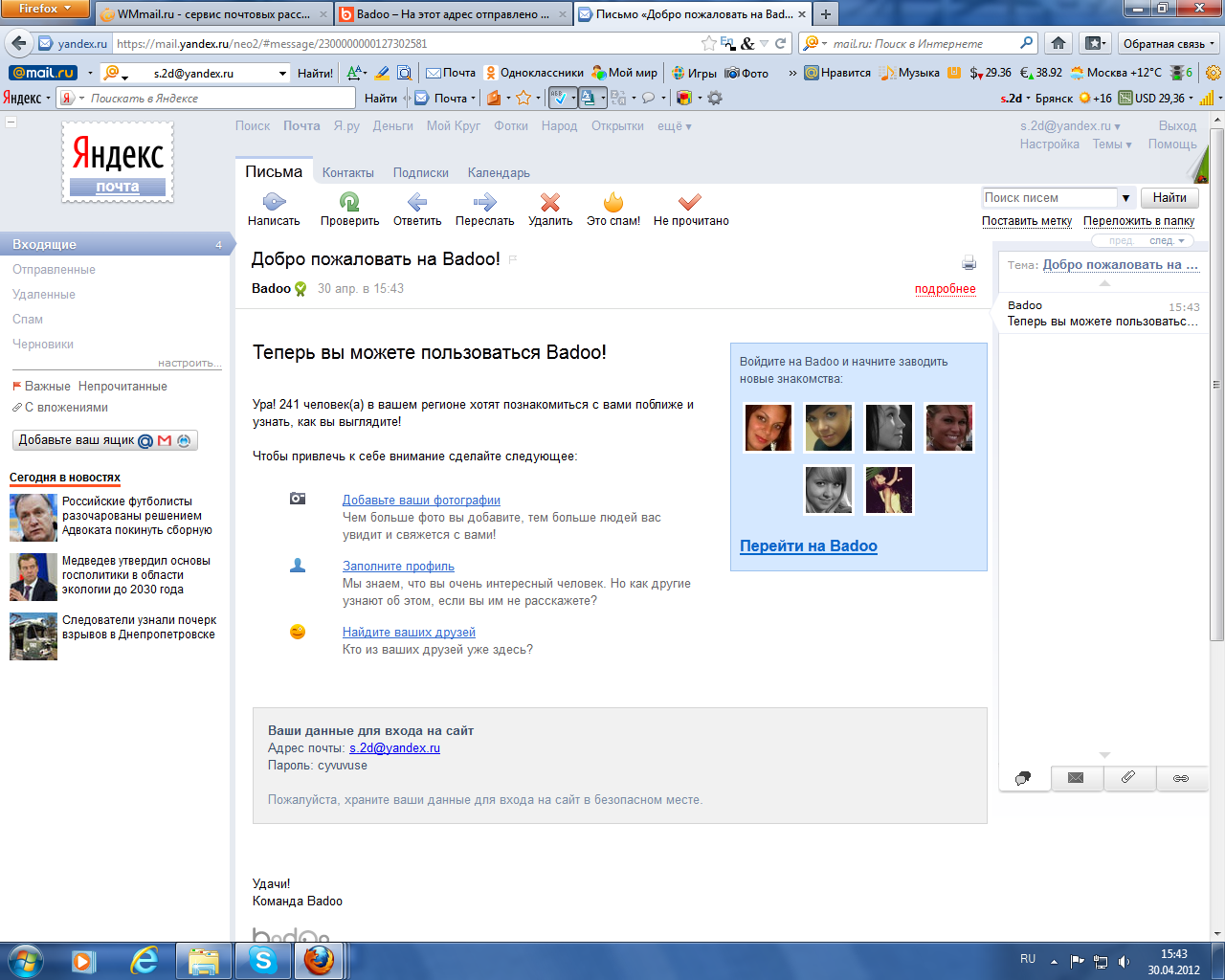
Task: Open the Отправленные folder
Action: 54,270
